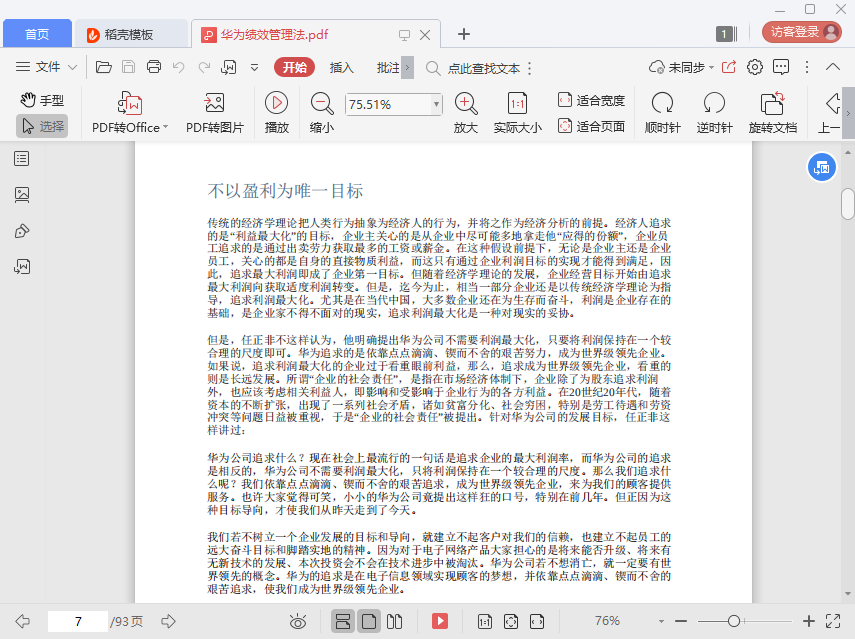The width and height of the screenshot is (855, 639).
Task: Click the zoom percentage input field
Action: pos(388,104)
